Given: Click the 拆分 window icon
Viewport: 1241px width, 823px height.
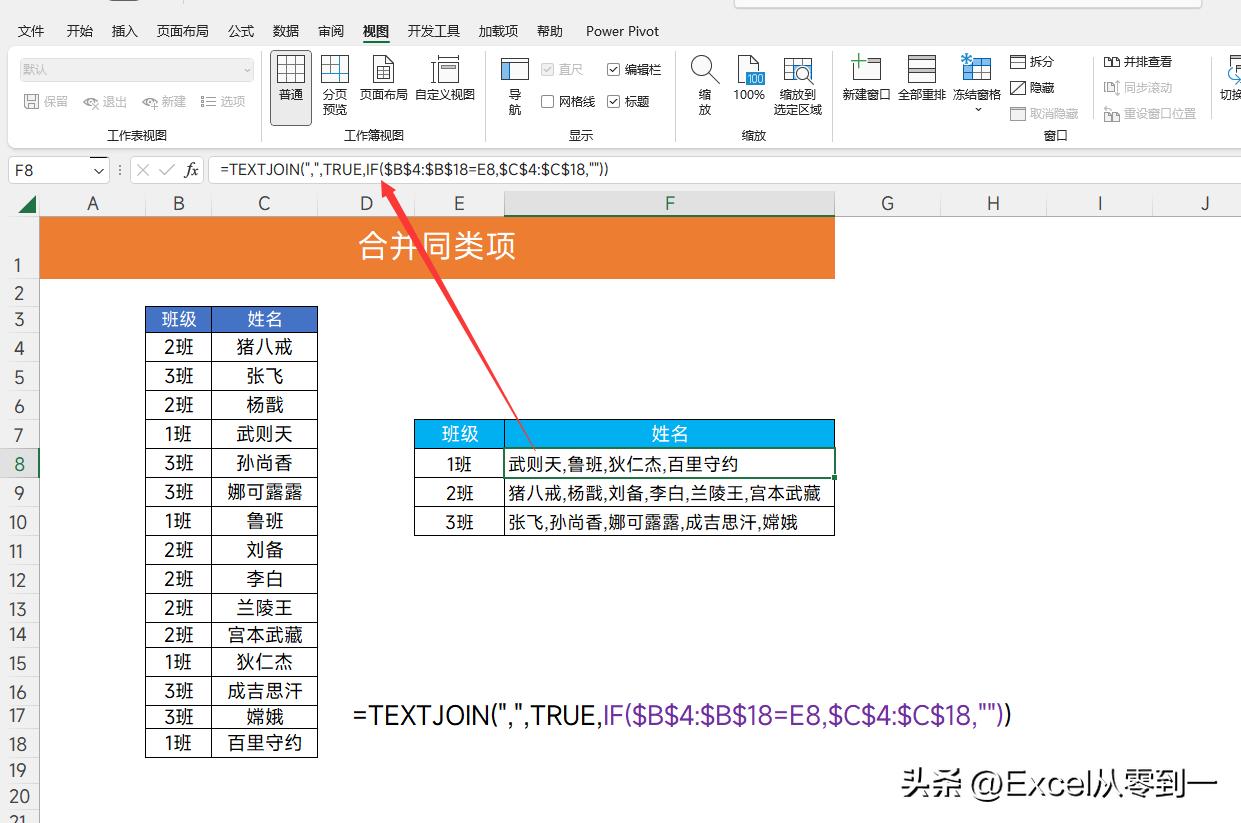Looking at the screenshot, I should pyautogui.click(x=1033, y=61).
